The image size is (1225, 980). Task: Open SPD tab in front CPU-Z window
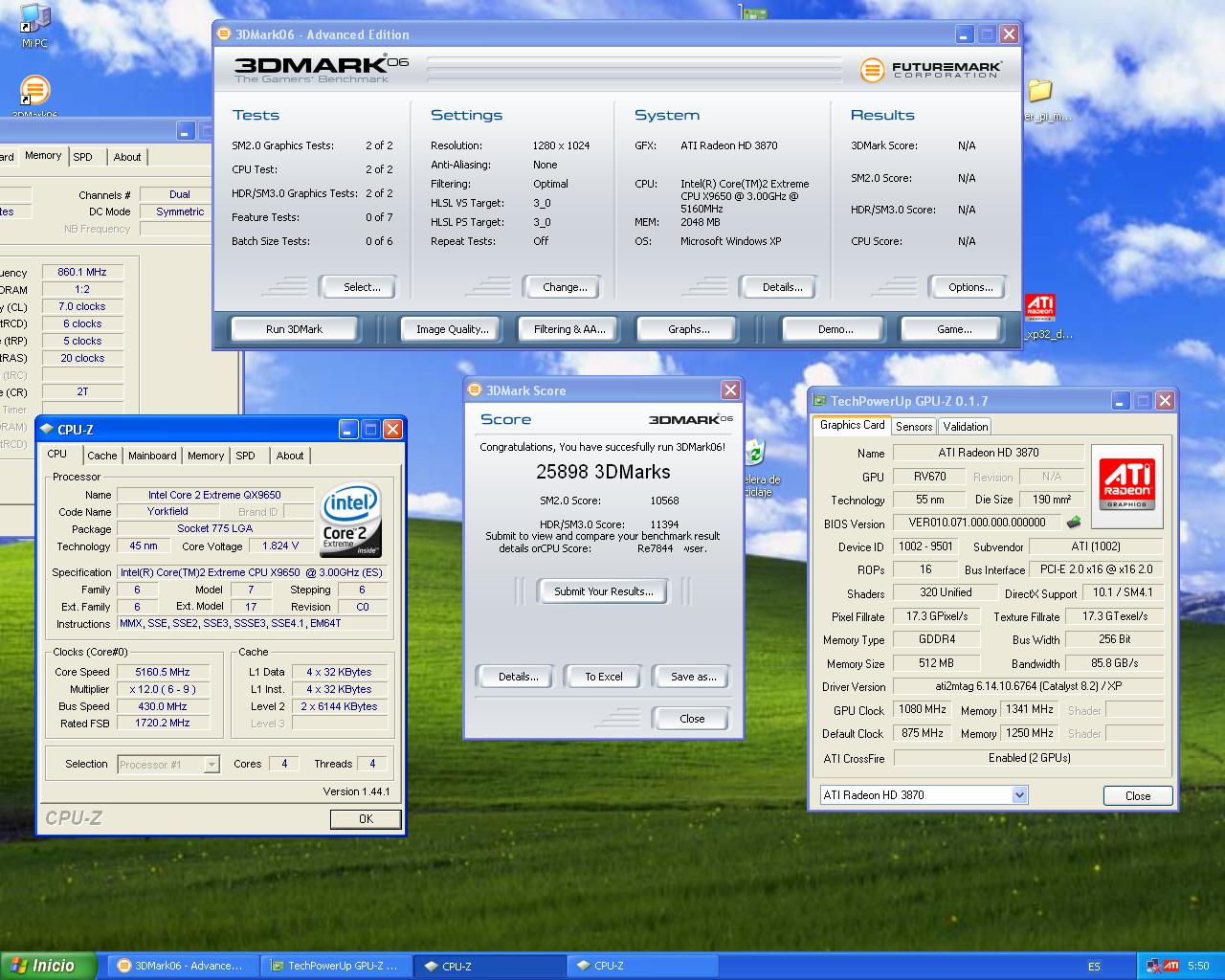(246, 456)
